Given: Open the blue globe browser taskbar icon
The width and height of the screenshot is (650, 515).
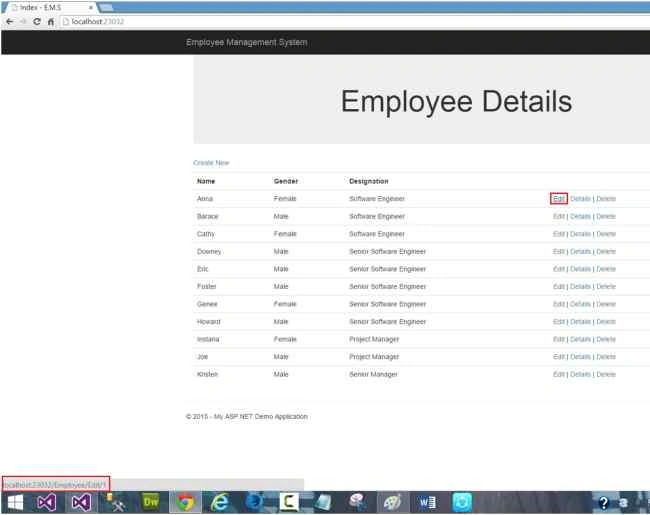Looking at the screenshot, I should point(254,502).
